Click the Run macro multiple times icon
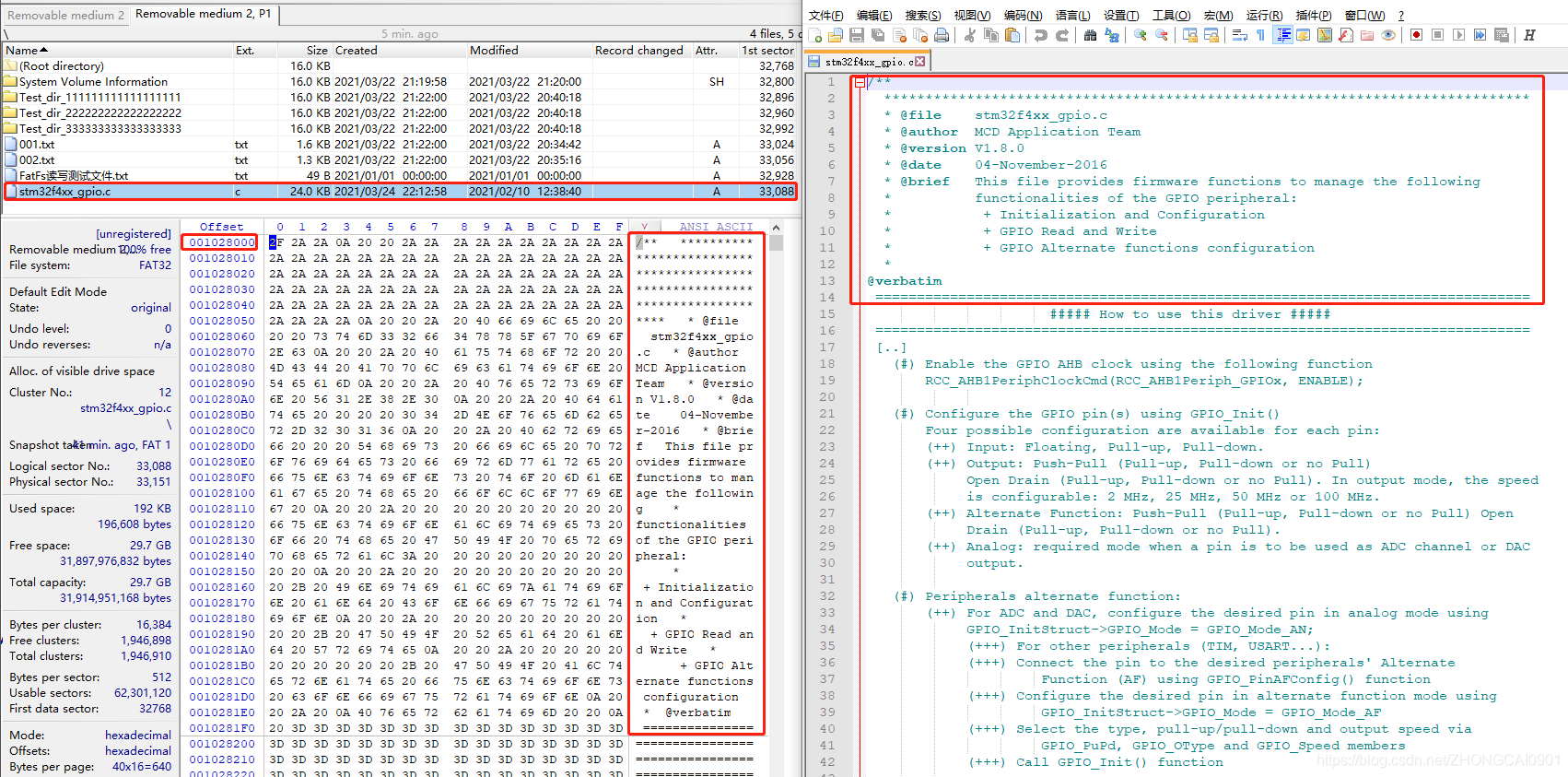Screen dimensions: 1568x777 point(1480,35)
